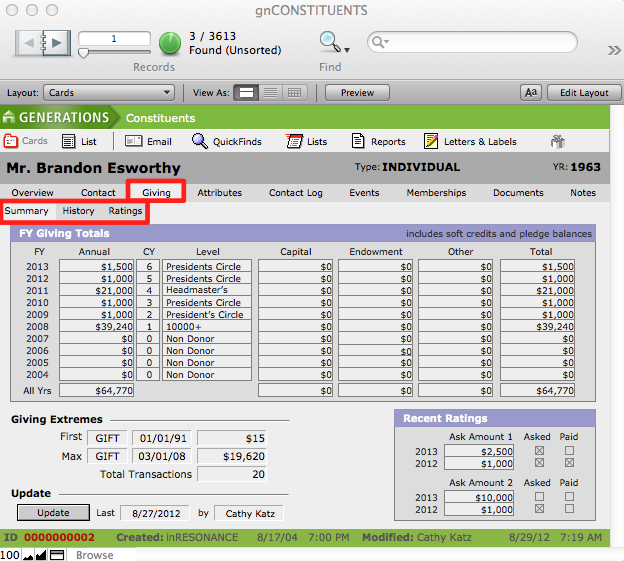Image resolution: width=624 pixels, height=561 pixels.
Task: Click the Update button
Action: click(53, 513)
